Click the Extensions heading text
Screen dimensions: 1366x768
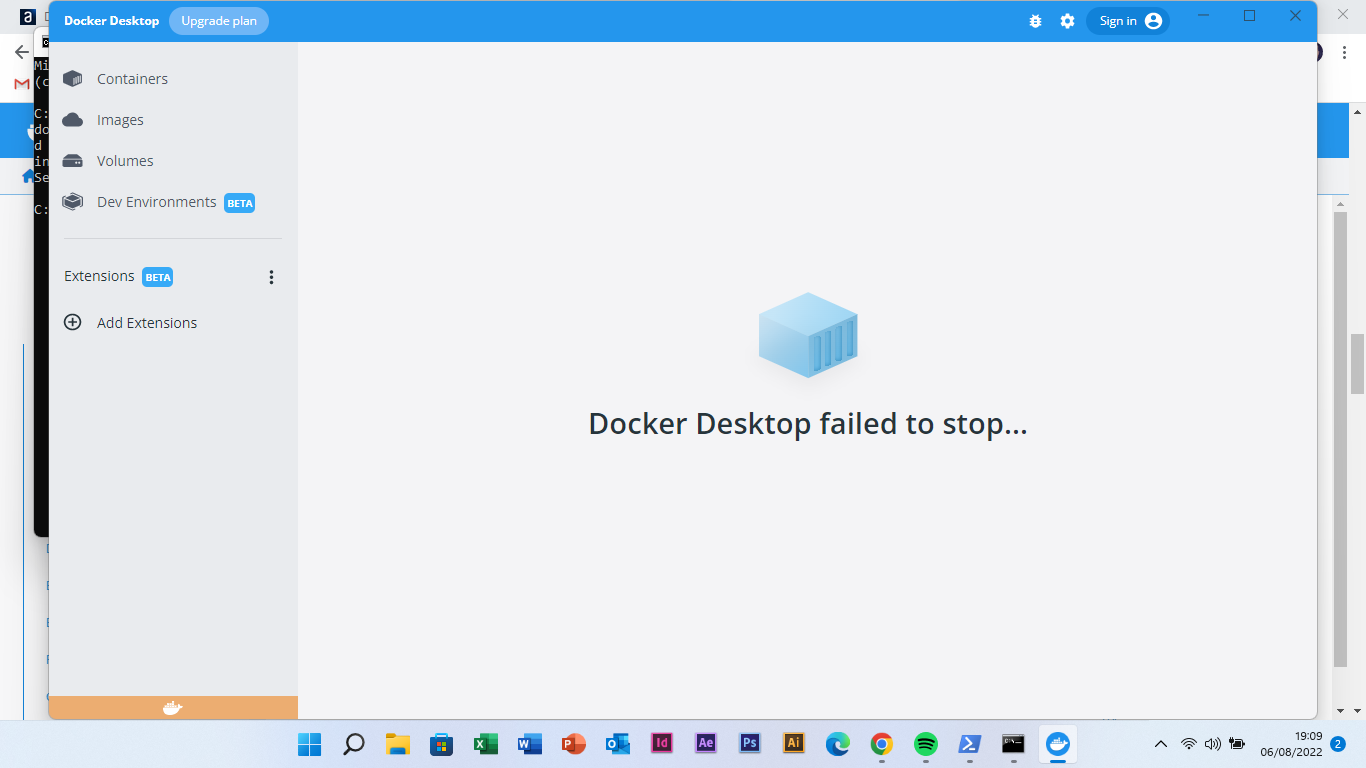[99, 276]
